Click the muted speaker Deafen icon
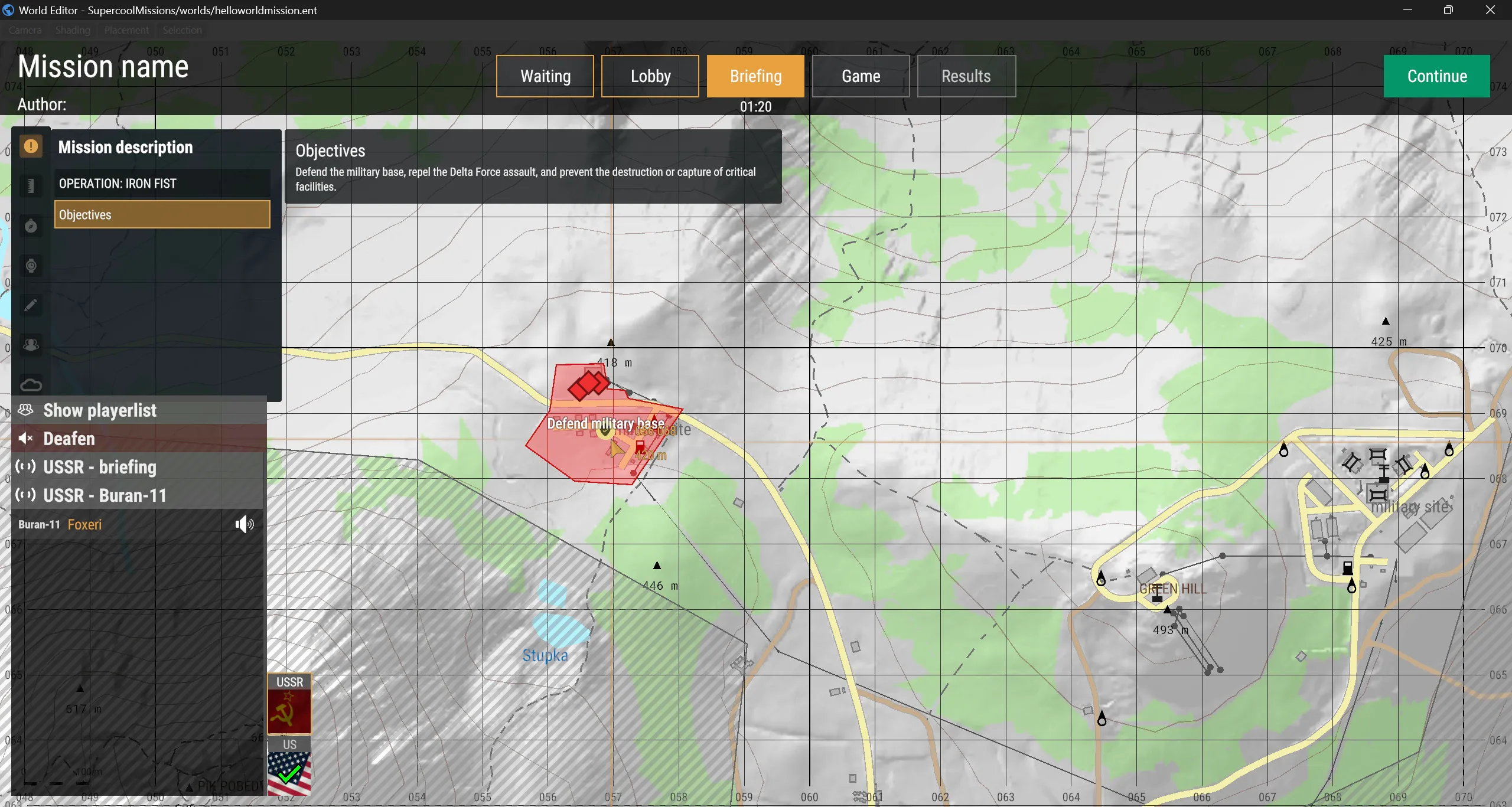 coord(25,438)
